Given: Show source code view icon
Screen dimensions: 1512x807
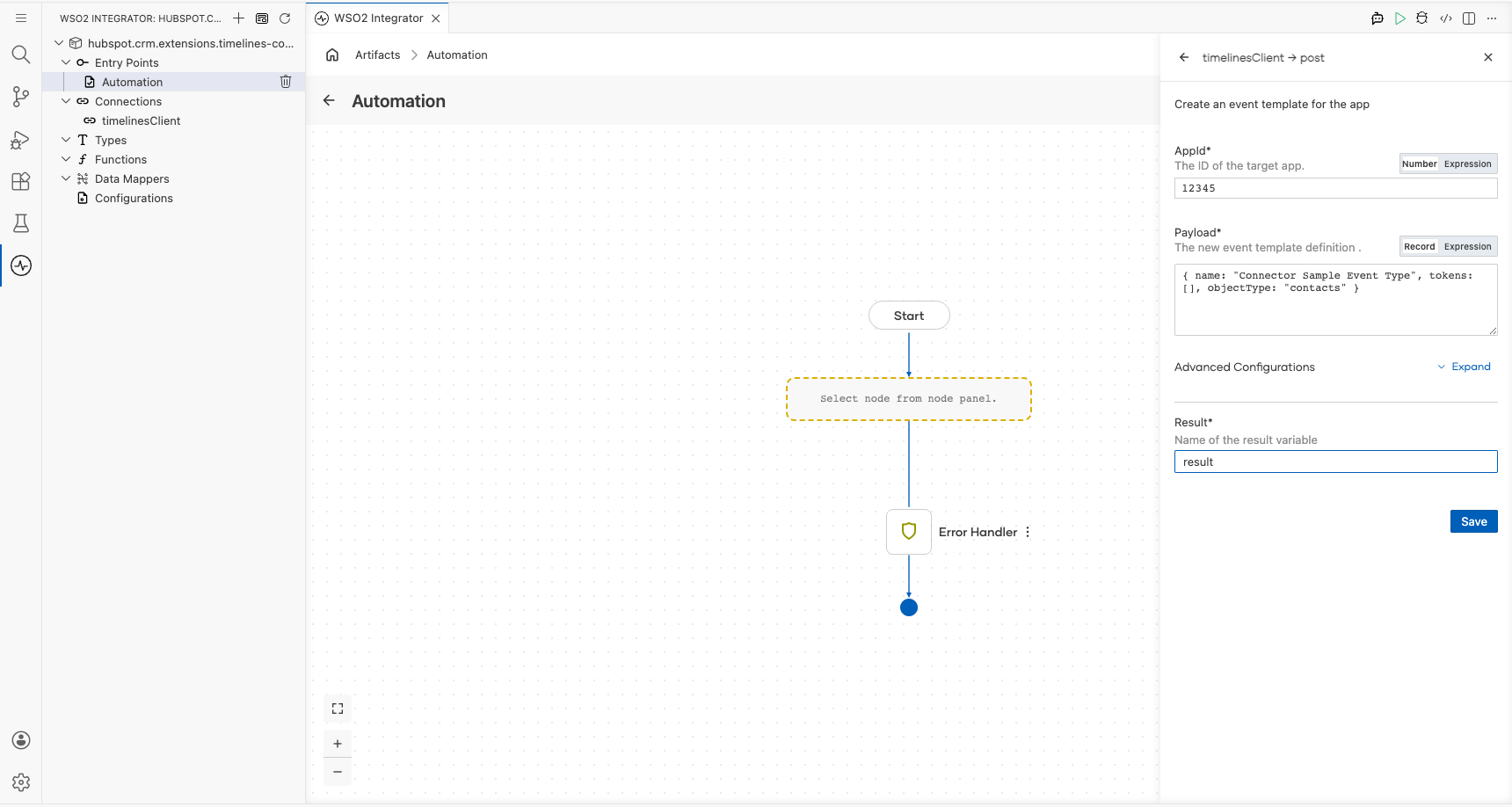Looking at the screenshot, I should (x=1446, y=18).
